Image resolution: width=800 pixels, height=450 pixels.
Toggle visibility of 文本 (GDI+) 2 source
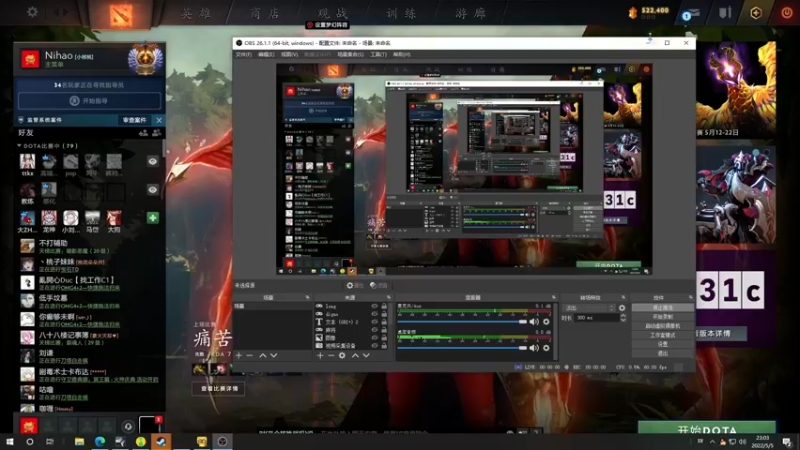(x=374, y=322)
